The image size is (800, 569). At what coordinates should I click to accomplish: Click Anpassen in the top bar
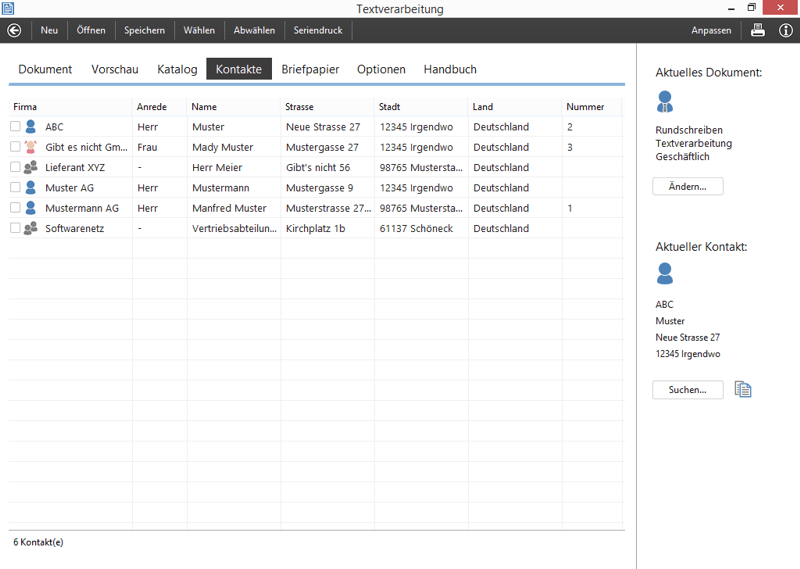pyautogui.click(x=711, y=30)
